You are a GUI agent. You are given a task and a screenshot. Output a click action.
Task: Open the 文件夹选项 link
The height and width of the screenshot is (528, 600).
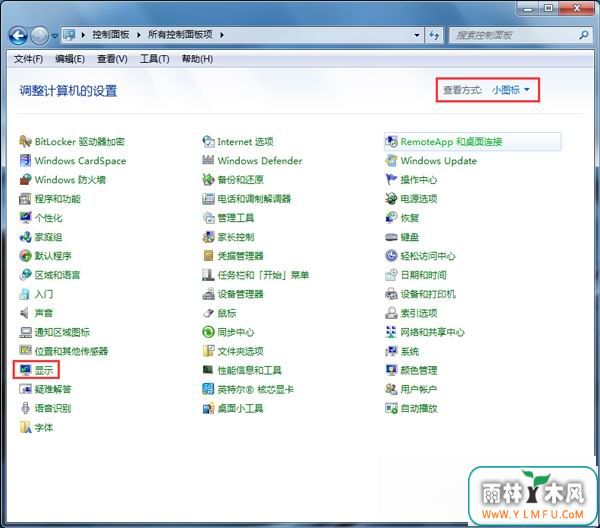point(240,351)
